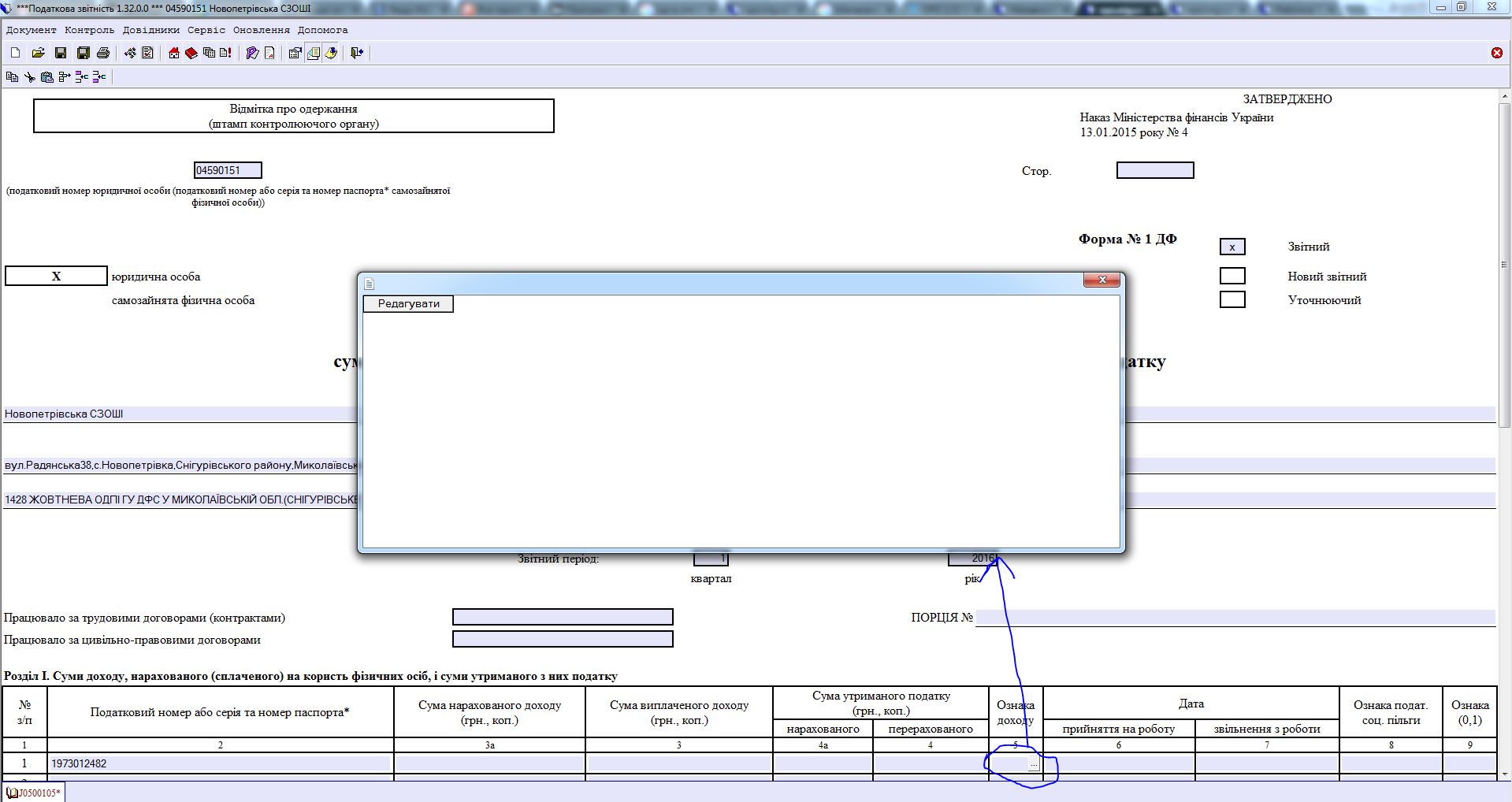Tick the Новий звітний checkbox
Screen dimensions: 1512x802
point(1232,277)
